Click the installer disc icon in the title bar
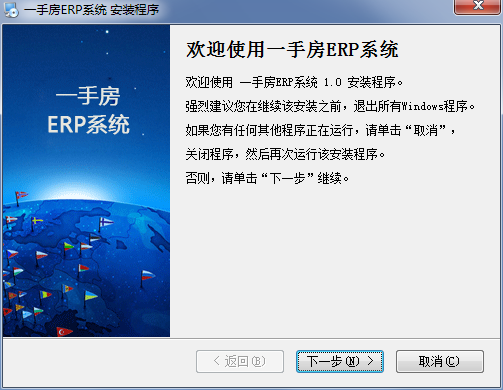Screen dimensions: 503x390 11,9
